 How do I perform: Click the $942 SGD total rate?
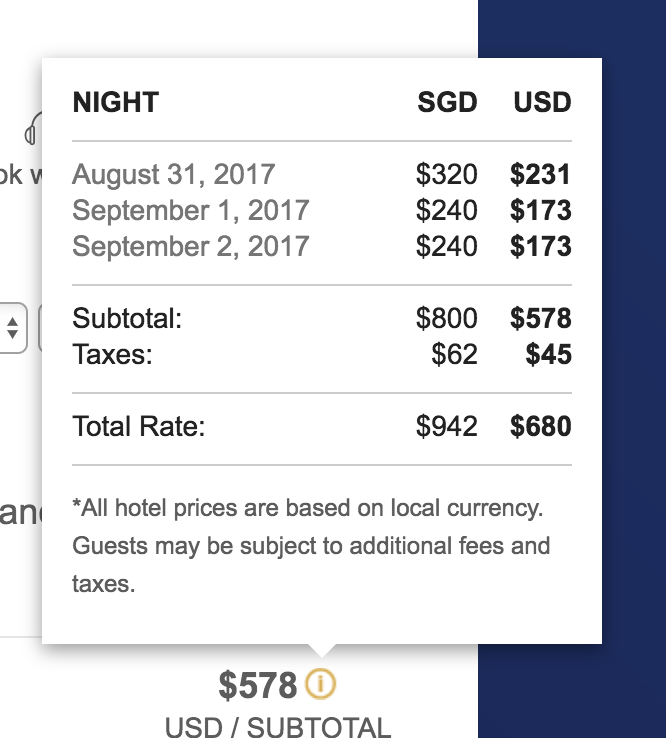click(x=447, y=426)
